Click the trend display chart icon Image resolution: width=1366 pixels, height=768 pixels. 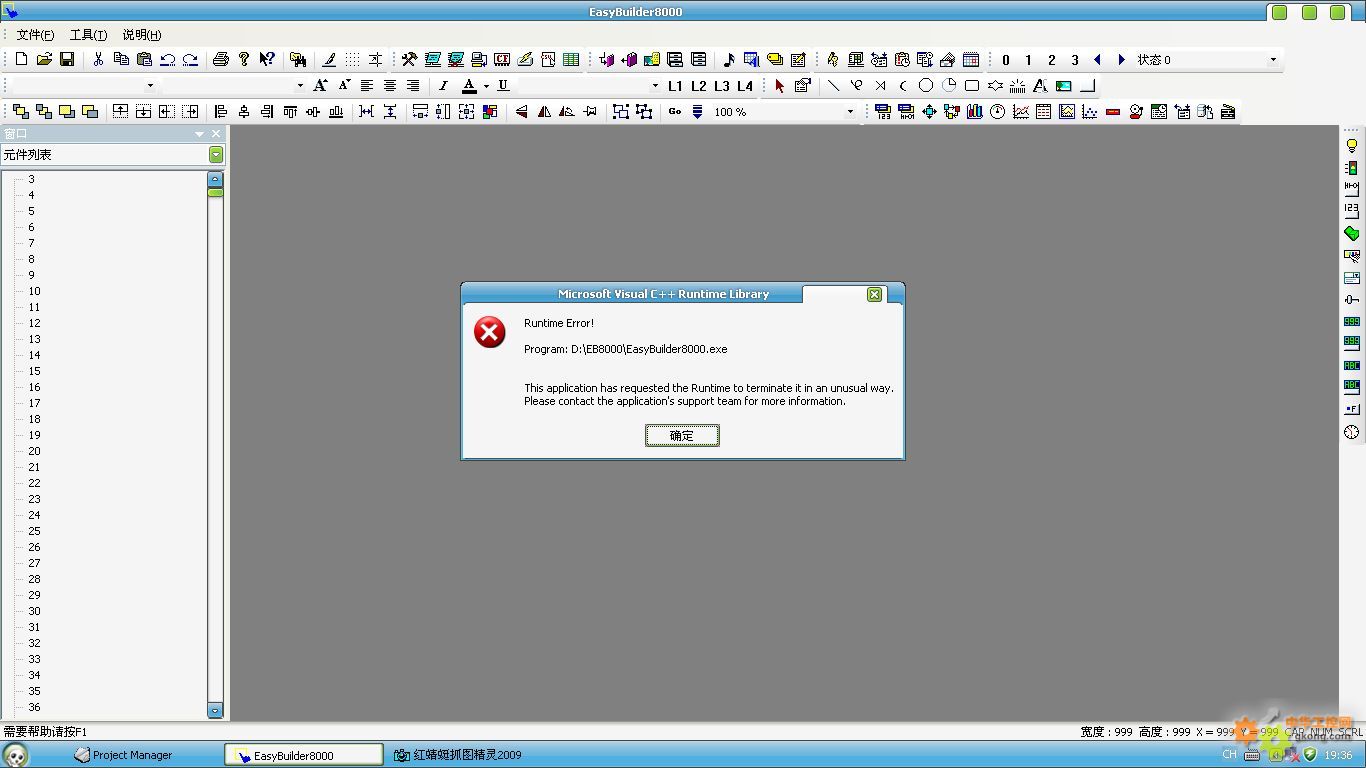click(1021, 112)
